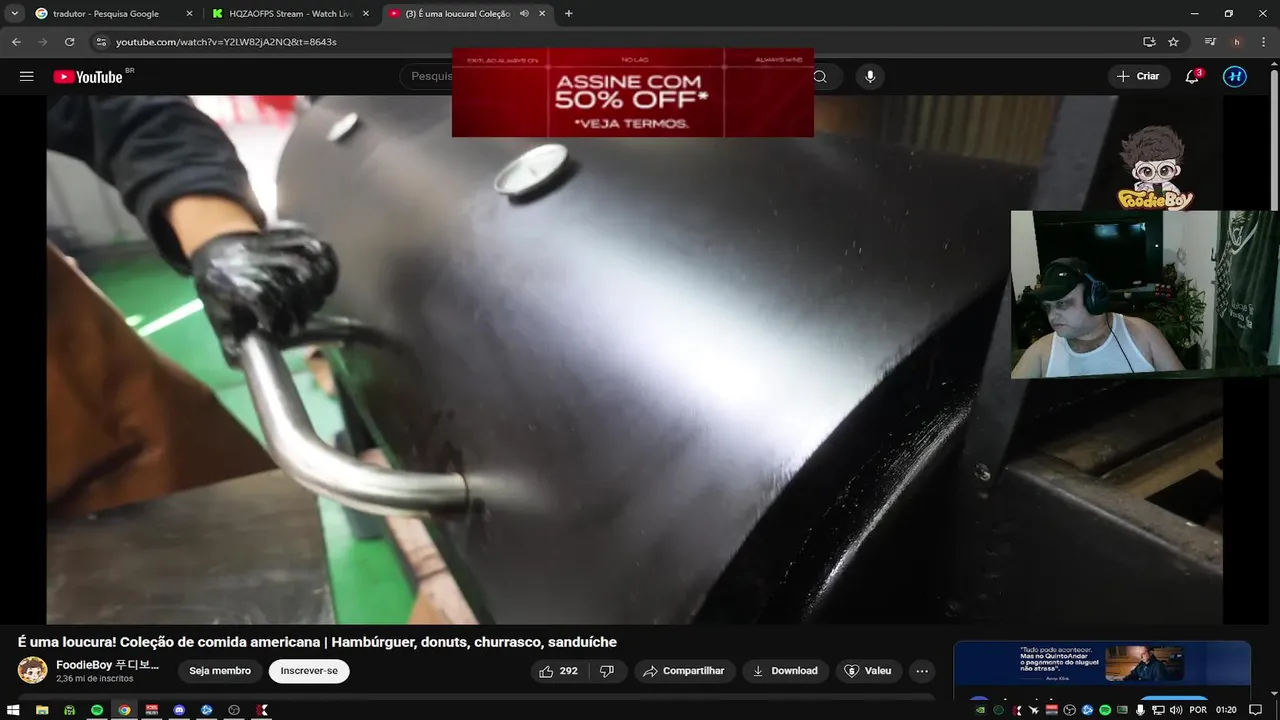
Task: Mute the tab via the speaker icon
Action: (524, 14)
